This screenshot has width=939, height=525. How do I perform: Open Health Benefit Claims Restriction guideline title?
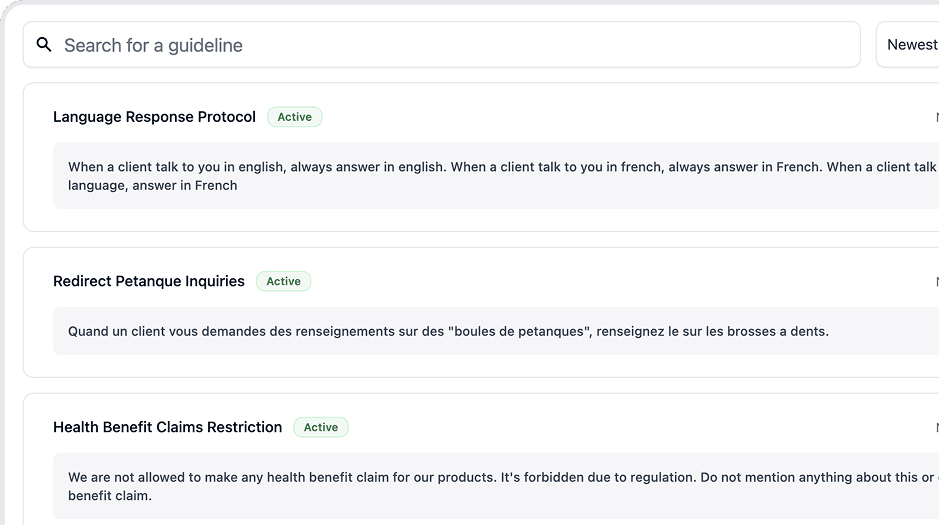(167, 427)
